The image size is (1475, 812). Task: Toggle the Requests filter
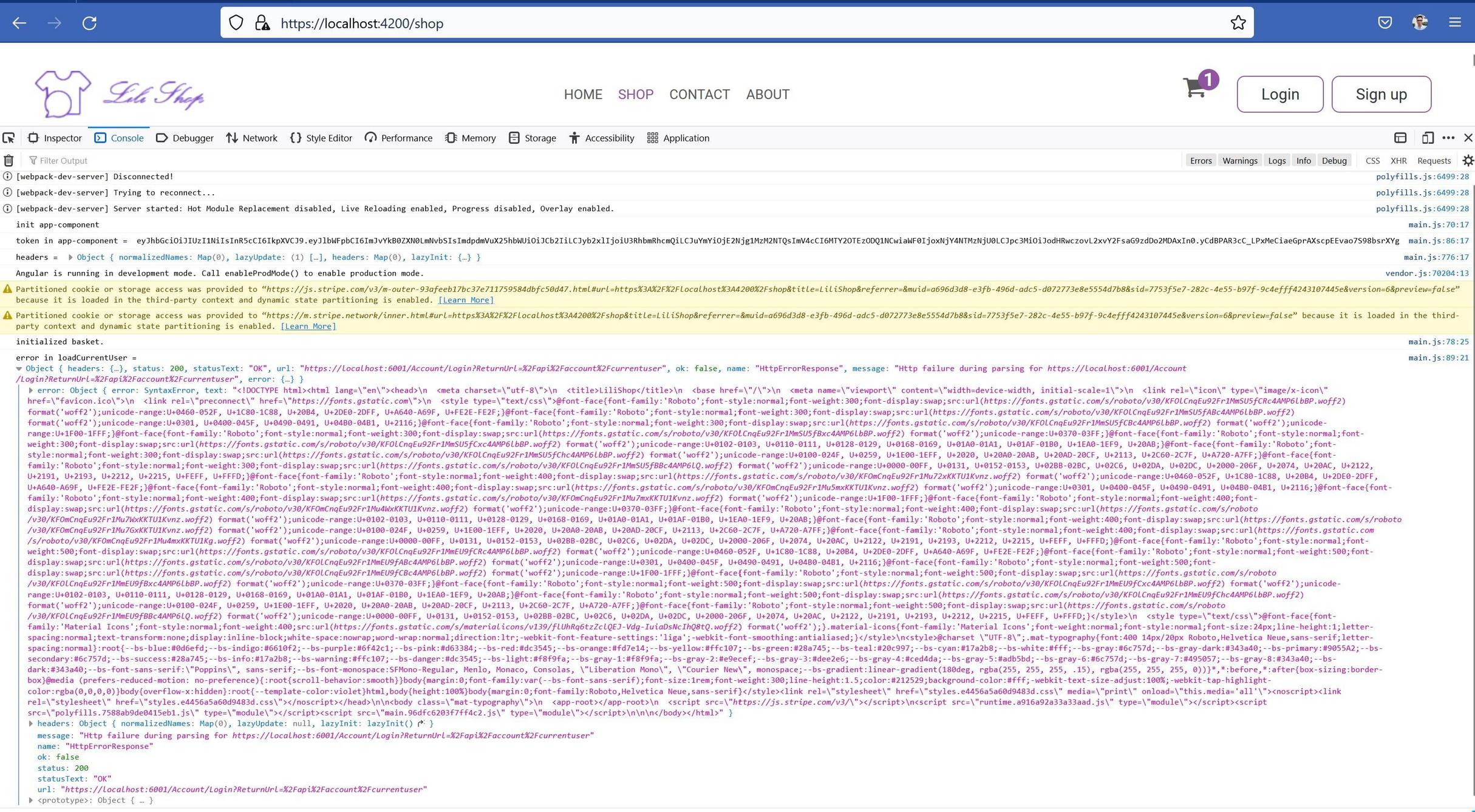[x=1434, y=160]
